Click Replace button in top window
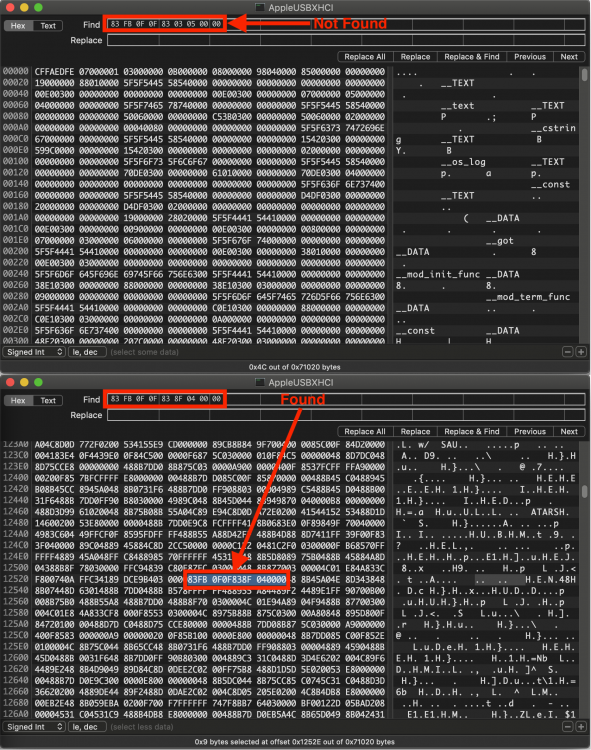 pos(415,56)
